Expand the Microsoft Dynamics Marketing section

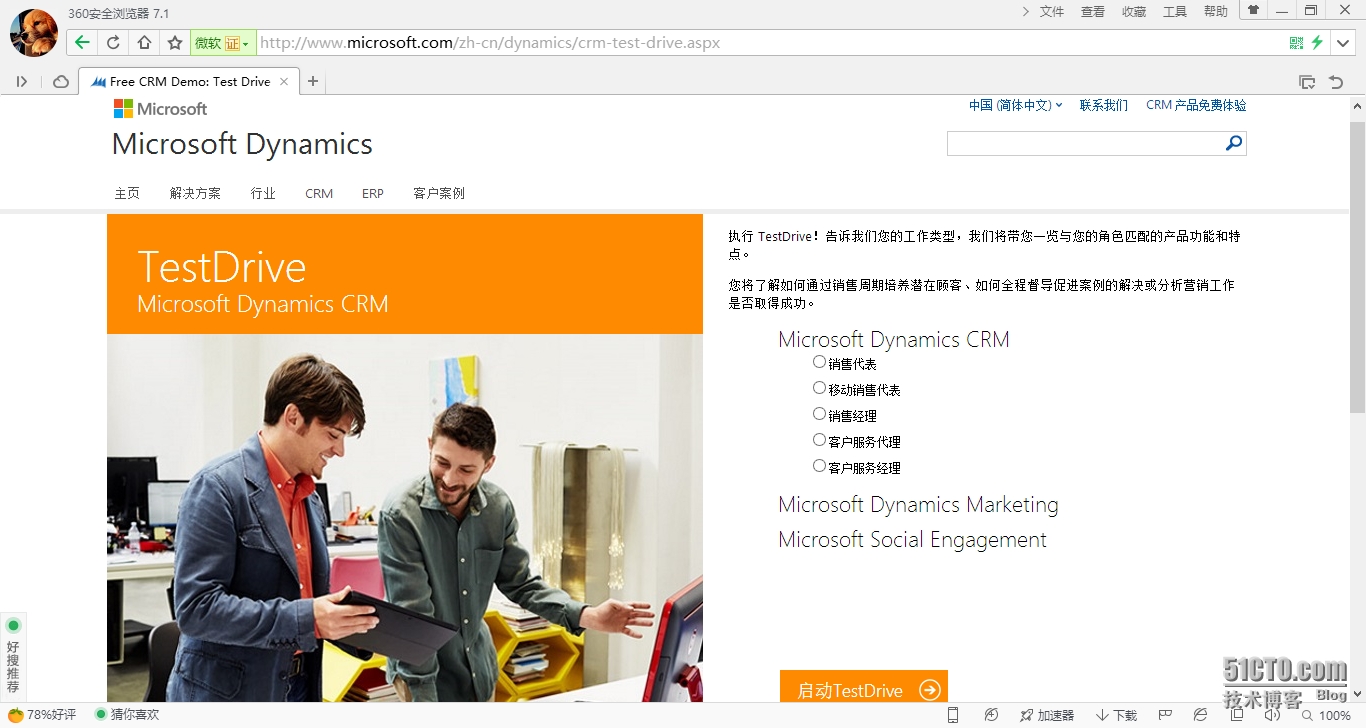[918, 505]
